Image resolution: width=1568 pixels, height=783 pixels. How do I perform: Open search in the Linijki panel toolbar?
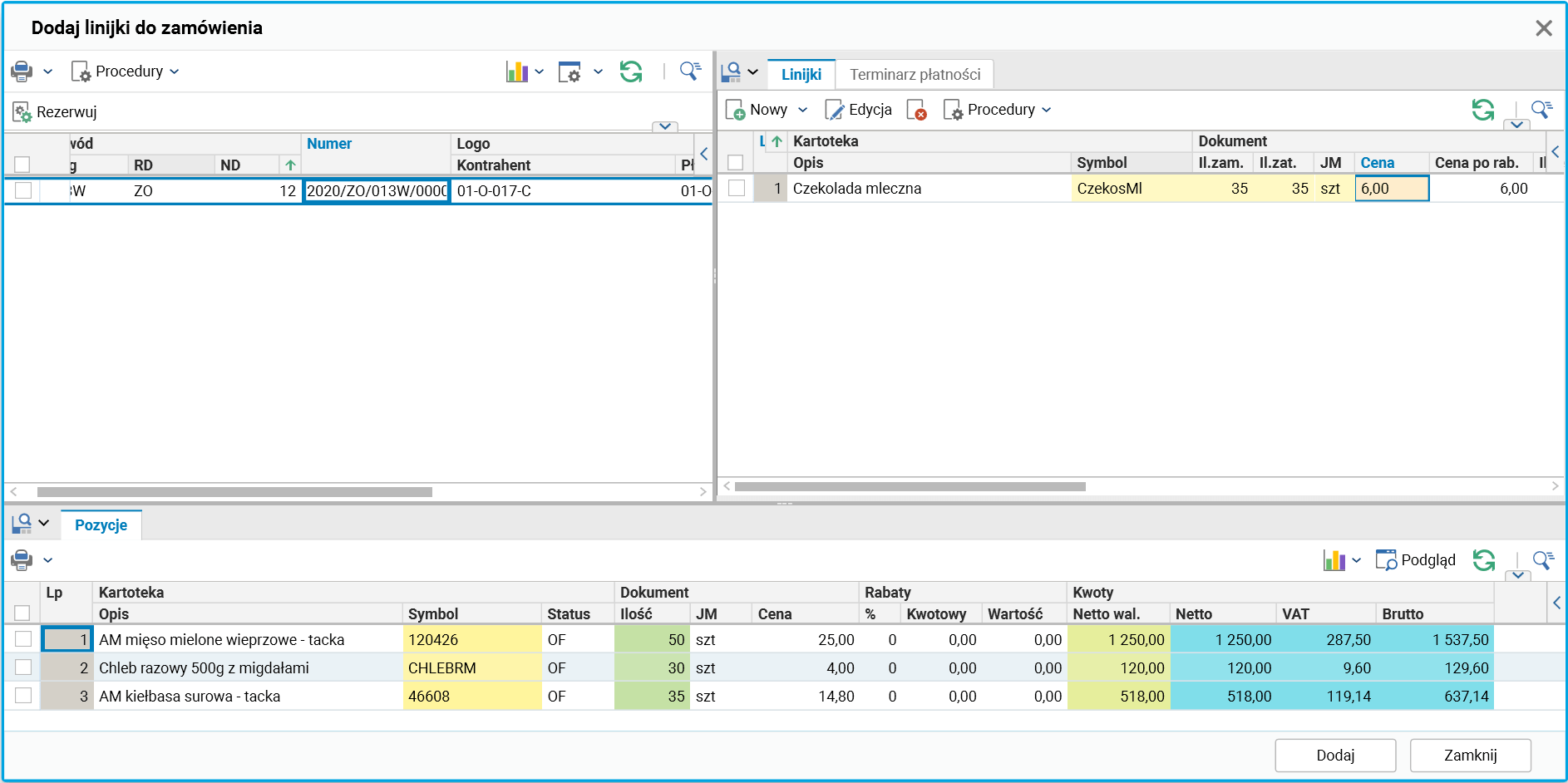coord(1542,110)
